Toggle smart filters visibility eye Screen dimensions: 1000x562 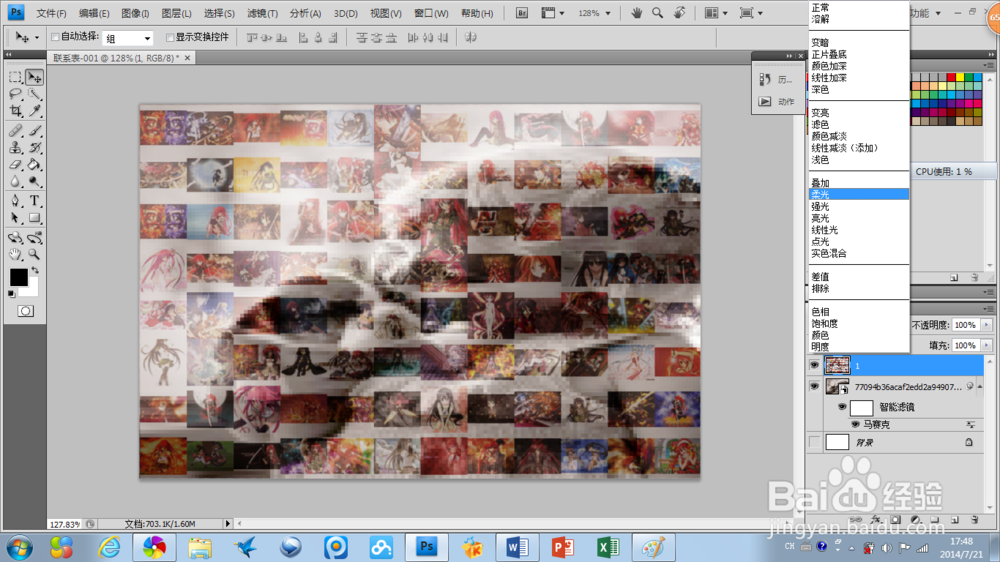842,407
